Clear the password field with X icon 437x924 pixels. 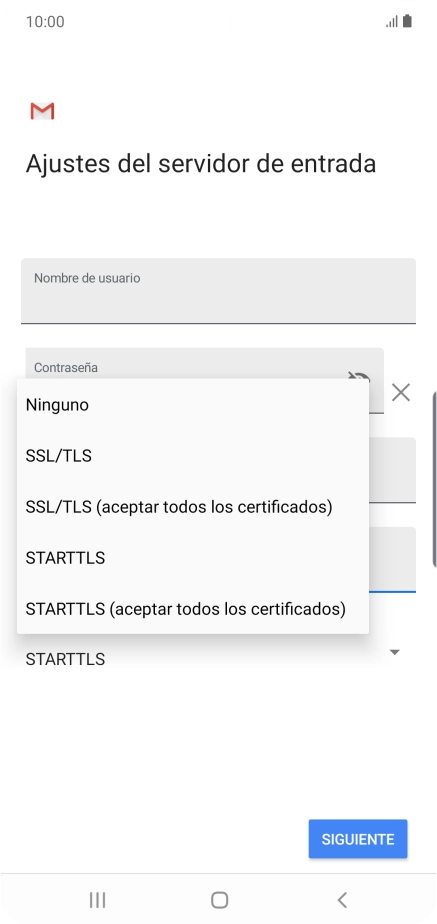401,392
